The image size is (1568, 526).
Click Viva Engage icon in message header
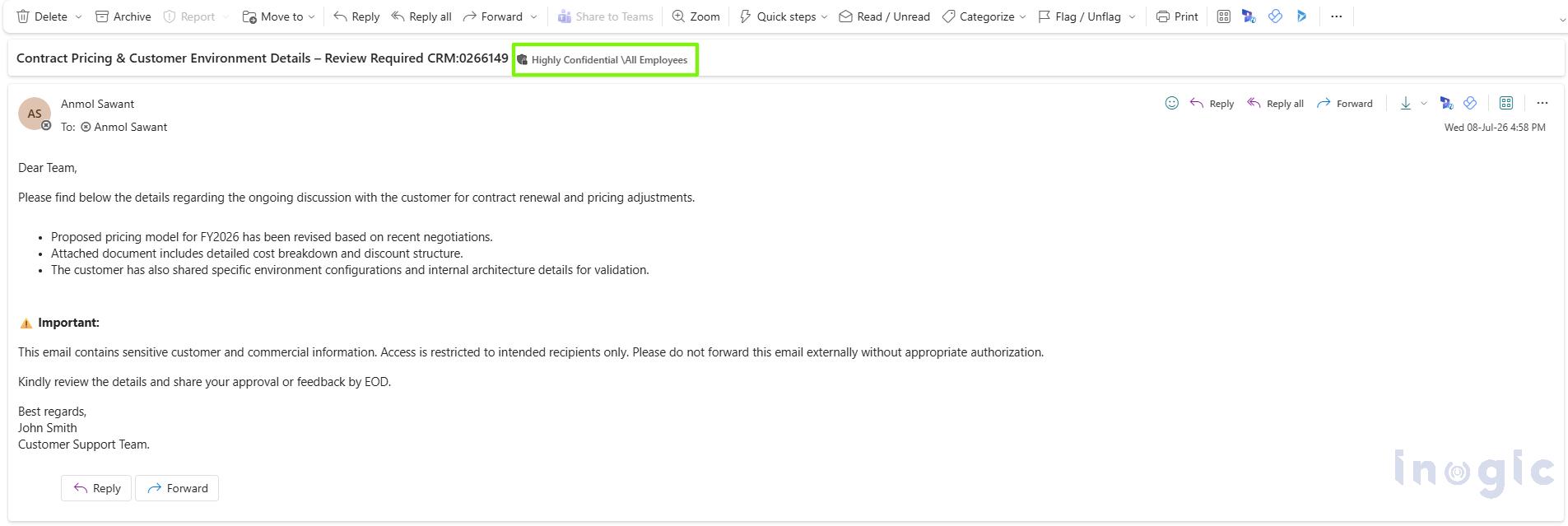point(1470,103)
